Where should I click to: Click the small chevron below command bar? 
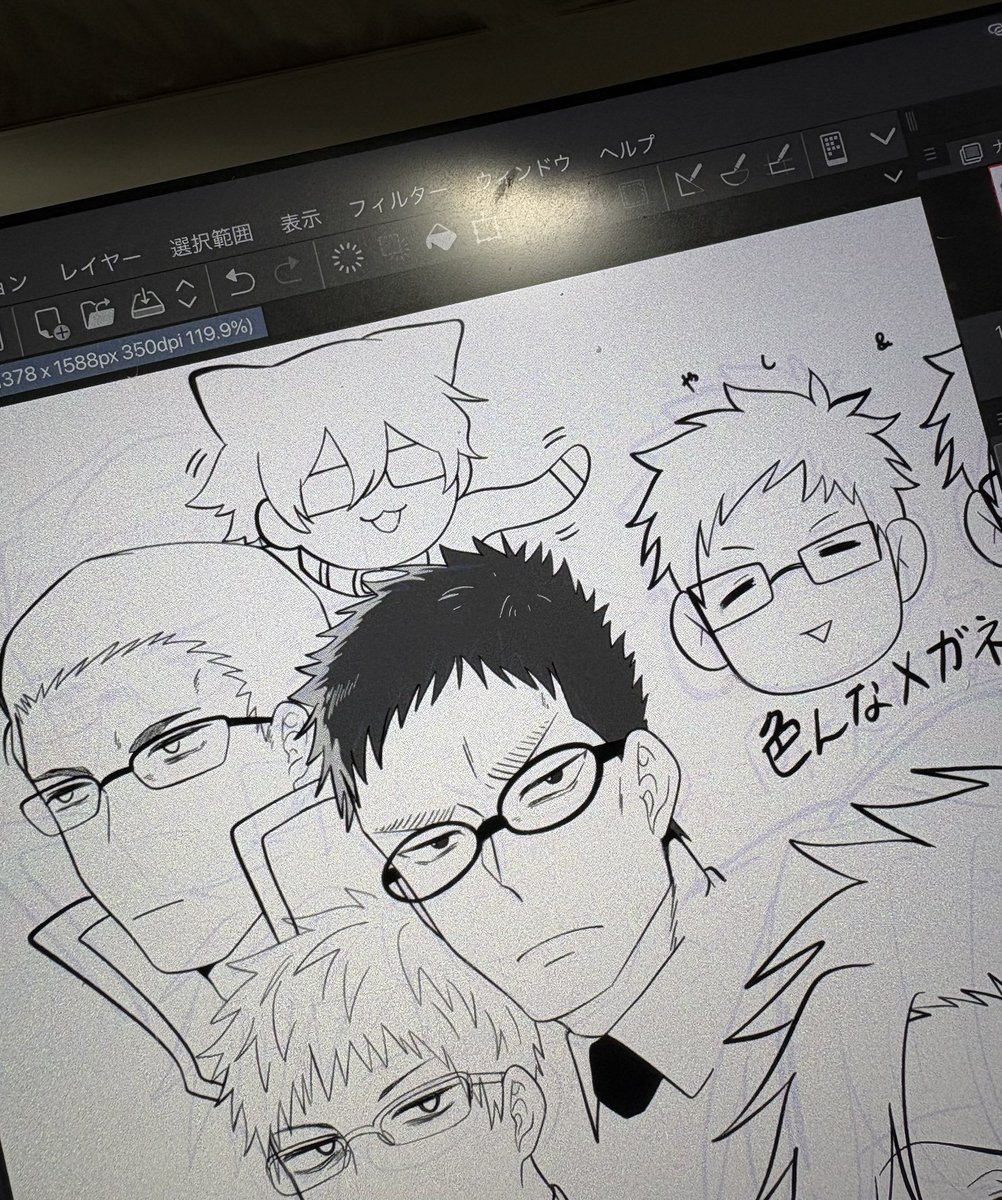coord(892,176)
